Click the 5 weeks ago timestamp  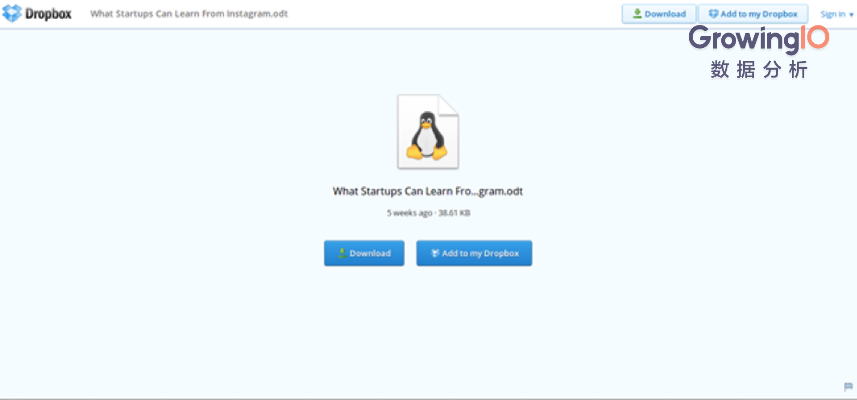[409, 213]
